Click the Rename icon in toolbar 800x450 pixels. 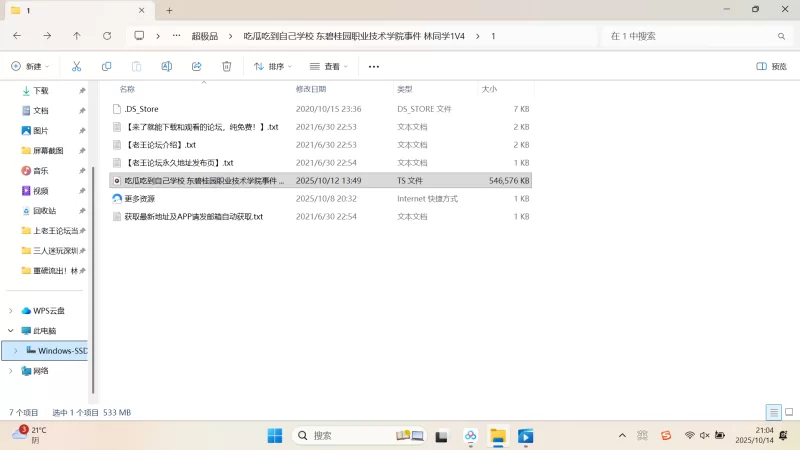coord(166,66)
